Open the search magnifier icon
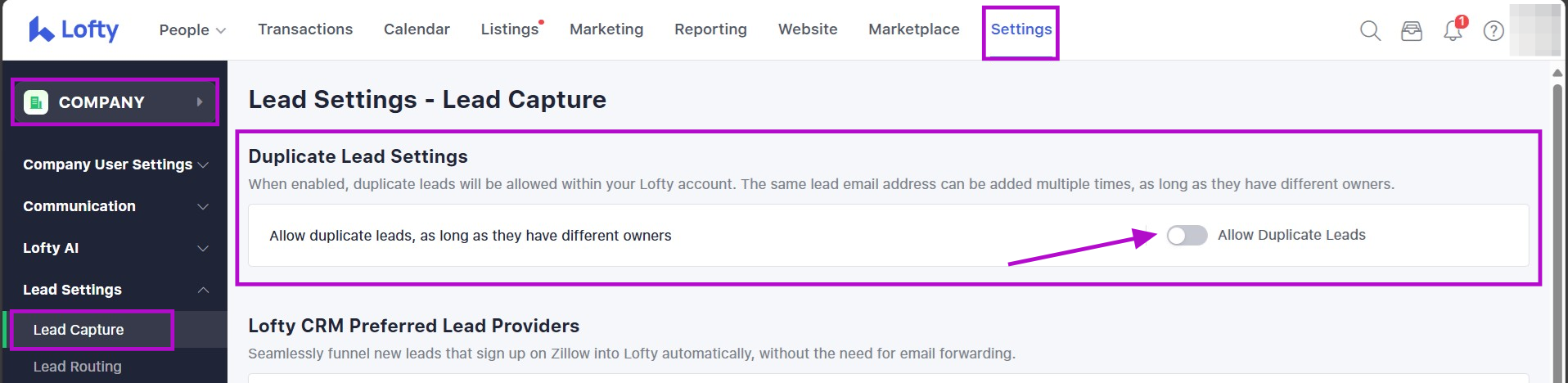The height and width of the screenshot is (383, 1568). pyautogui.click(x=1370, y=31)
